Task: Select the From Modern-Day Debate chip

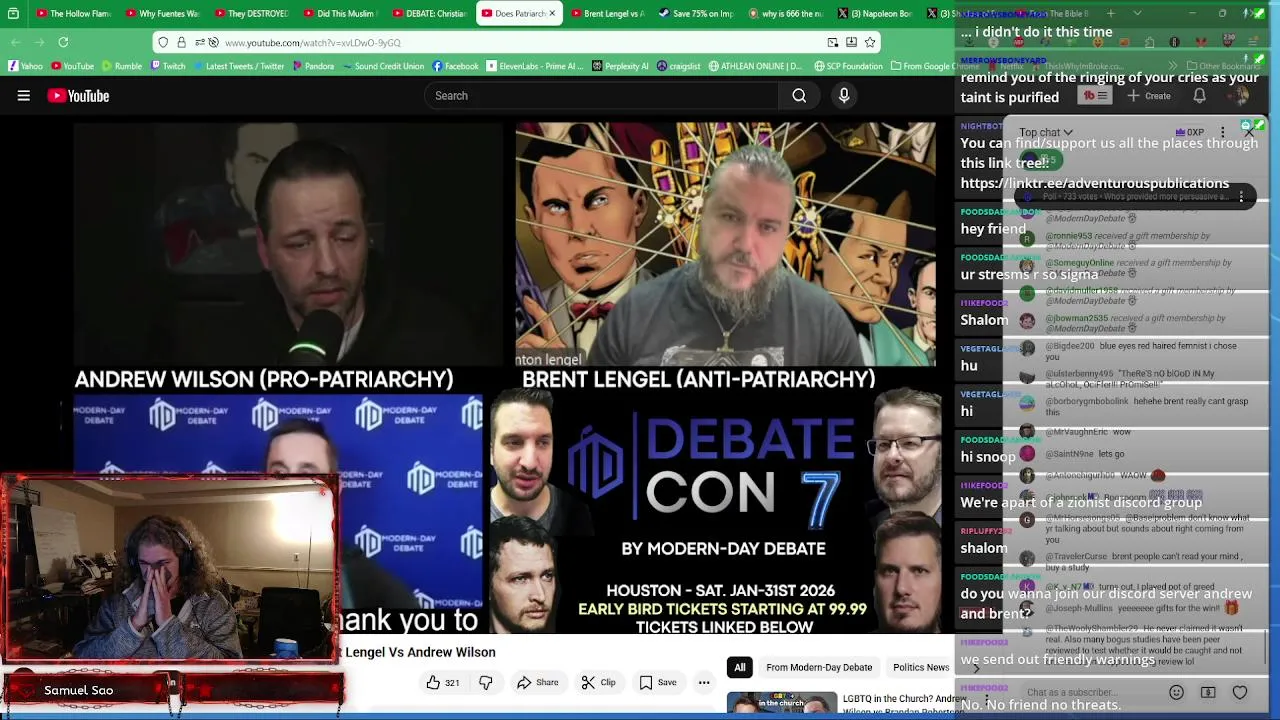Action: click(x=819, y=668)
